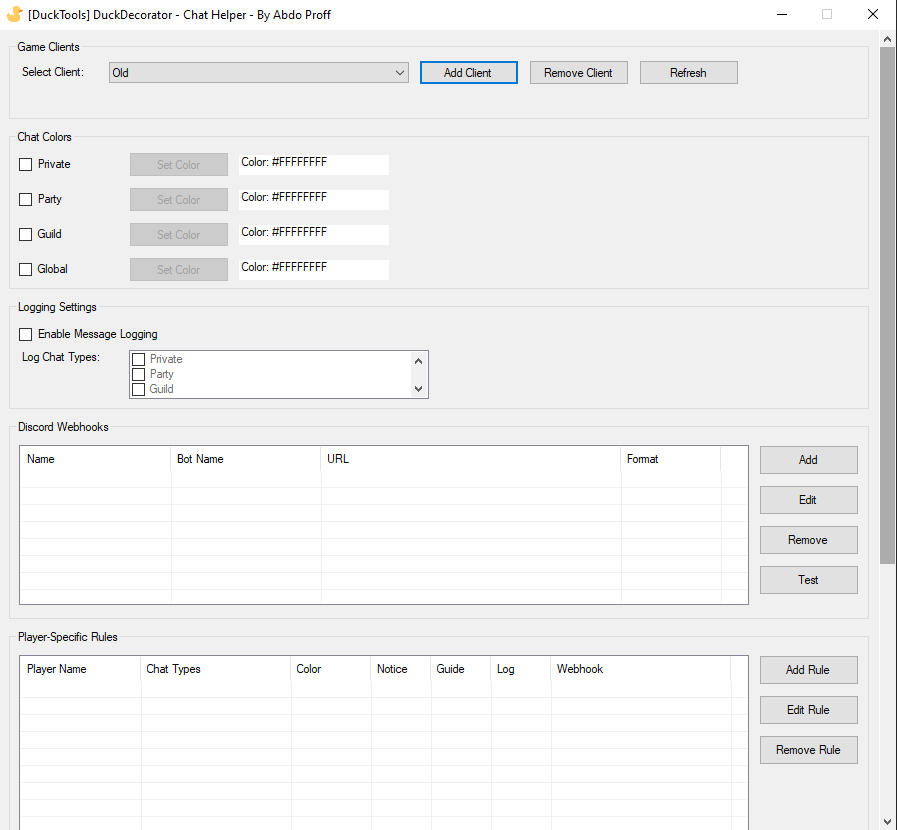This screenshot has width=897, height=830.
Task: Click the Private color hex value field
Action: tap(313, 164)
